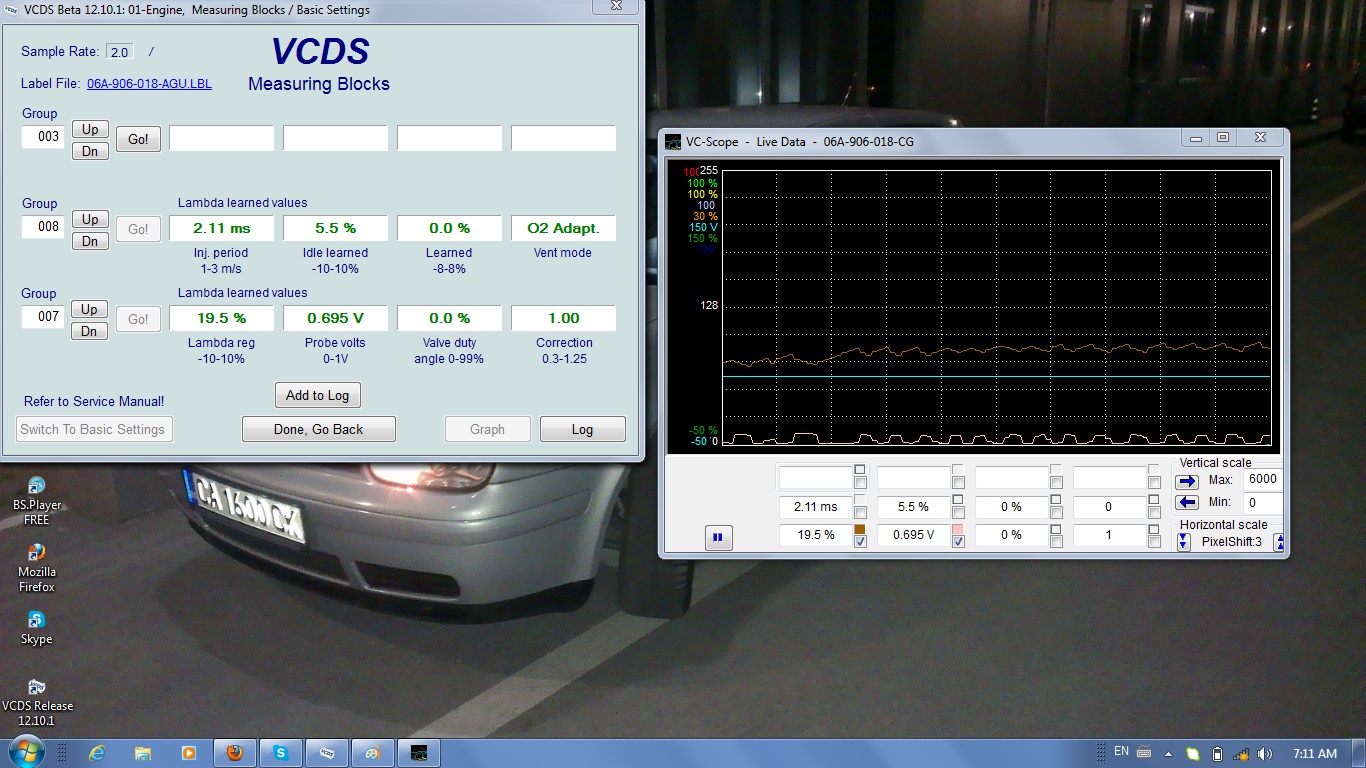The image size is (1366, 768).
Task: Click the Done, Go Back button
Action: pyautogui.click(x=318, y=429)
